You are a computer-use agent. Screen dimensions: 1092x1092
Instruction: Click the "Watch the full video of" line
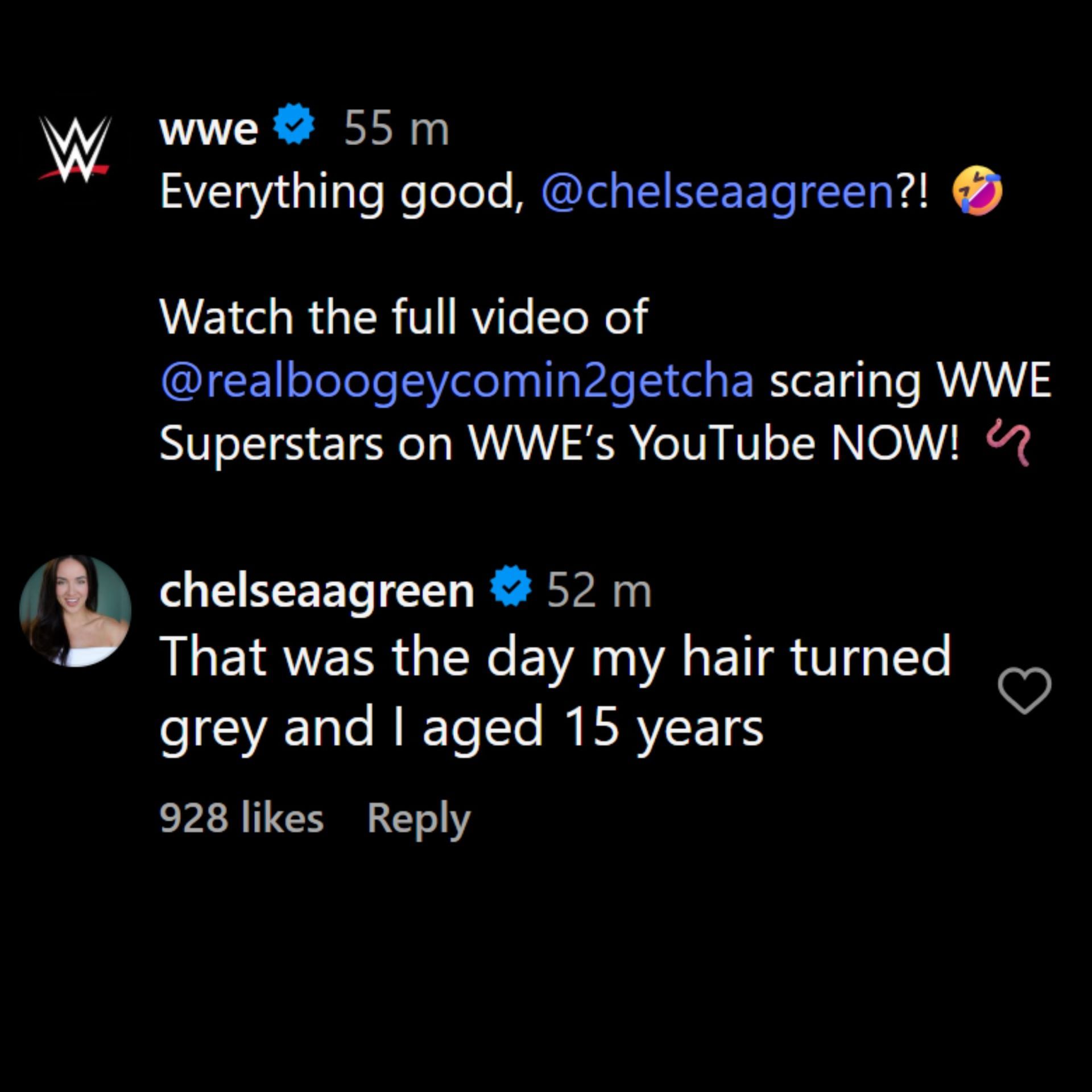pos(403,317)
